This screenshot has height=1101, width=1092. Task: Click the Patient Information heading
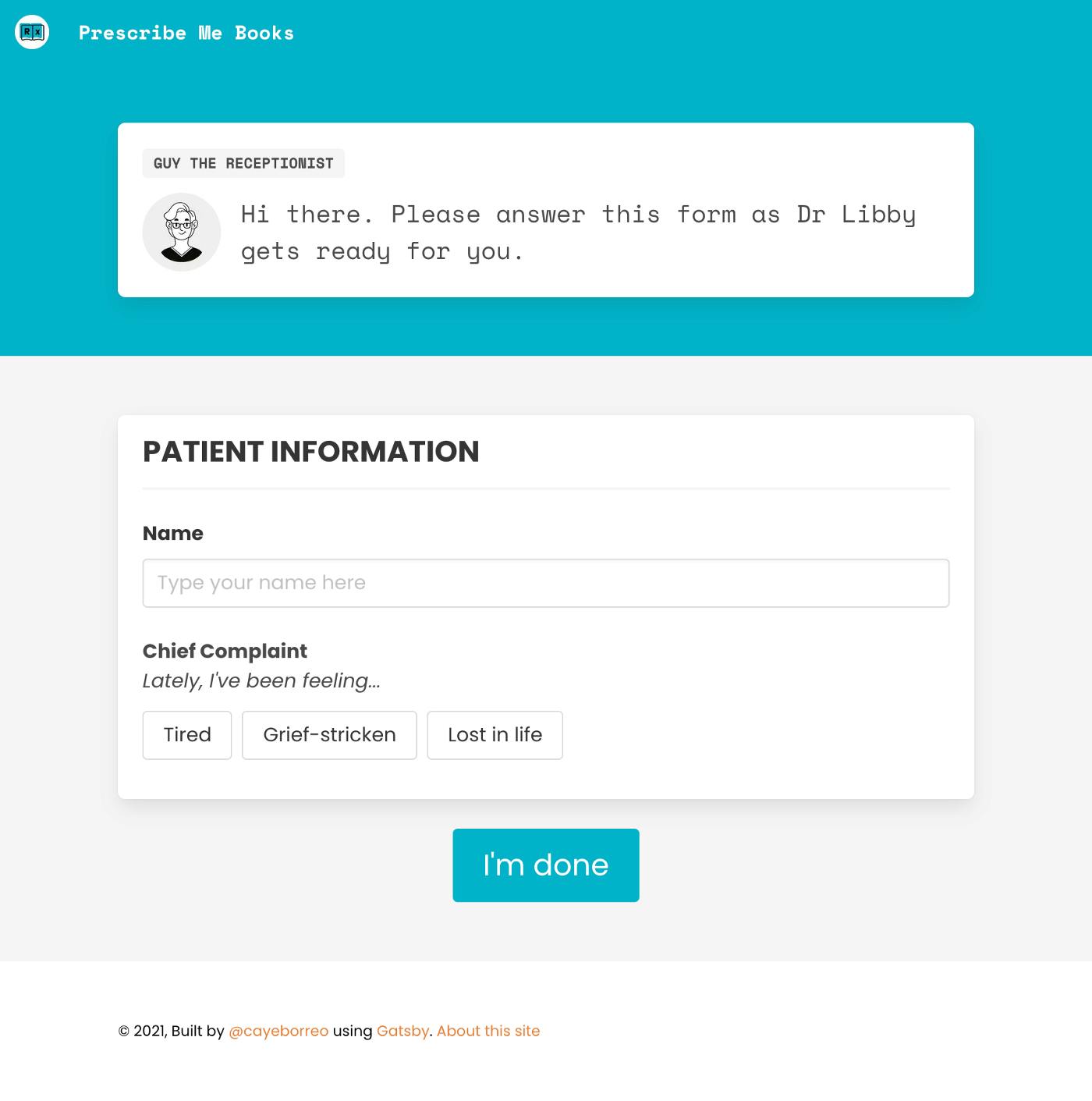(x=311, y=452)
